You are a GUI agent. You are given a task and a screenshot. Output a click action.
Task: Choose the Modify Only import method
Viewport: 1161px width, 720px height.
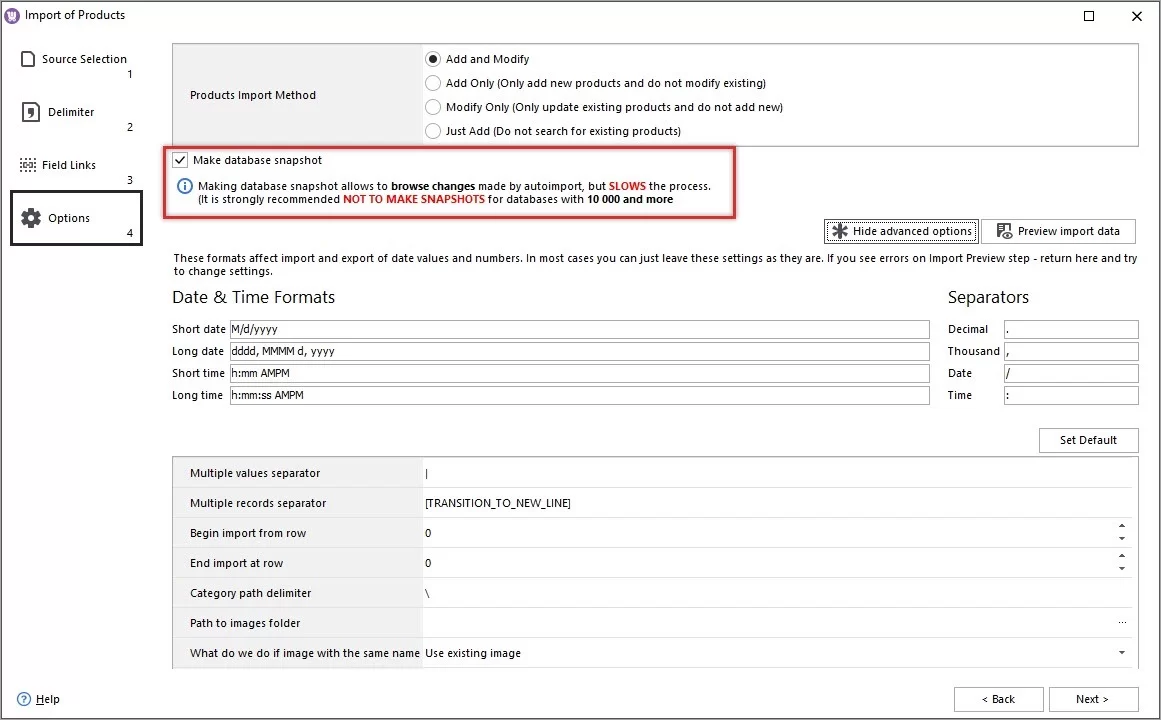pos(433,107)
